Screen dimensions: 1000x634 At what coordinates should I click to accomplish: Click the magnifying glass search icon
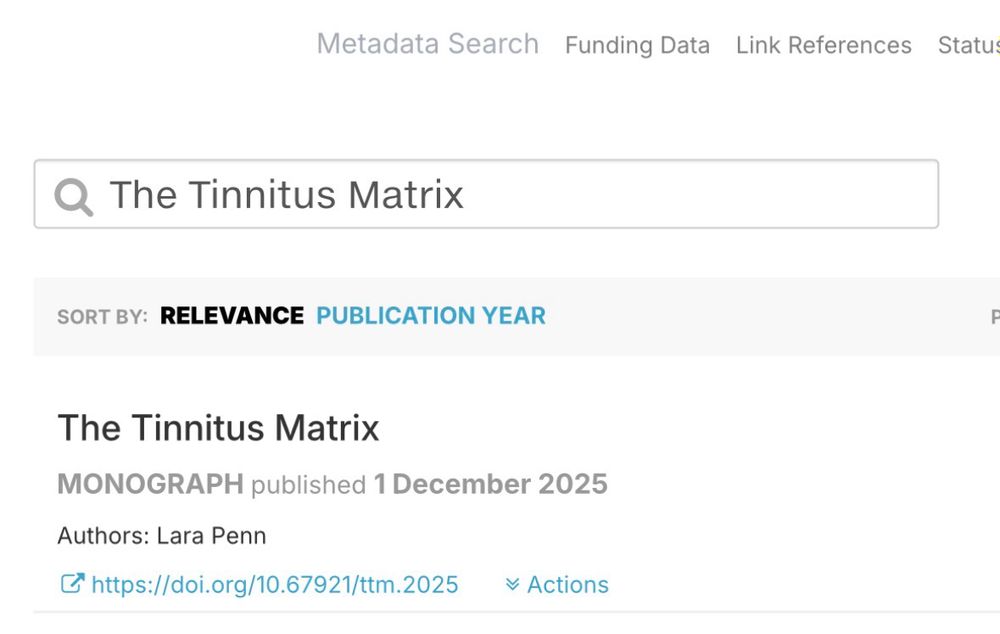74,196
